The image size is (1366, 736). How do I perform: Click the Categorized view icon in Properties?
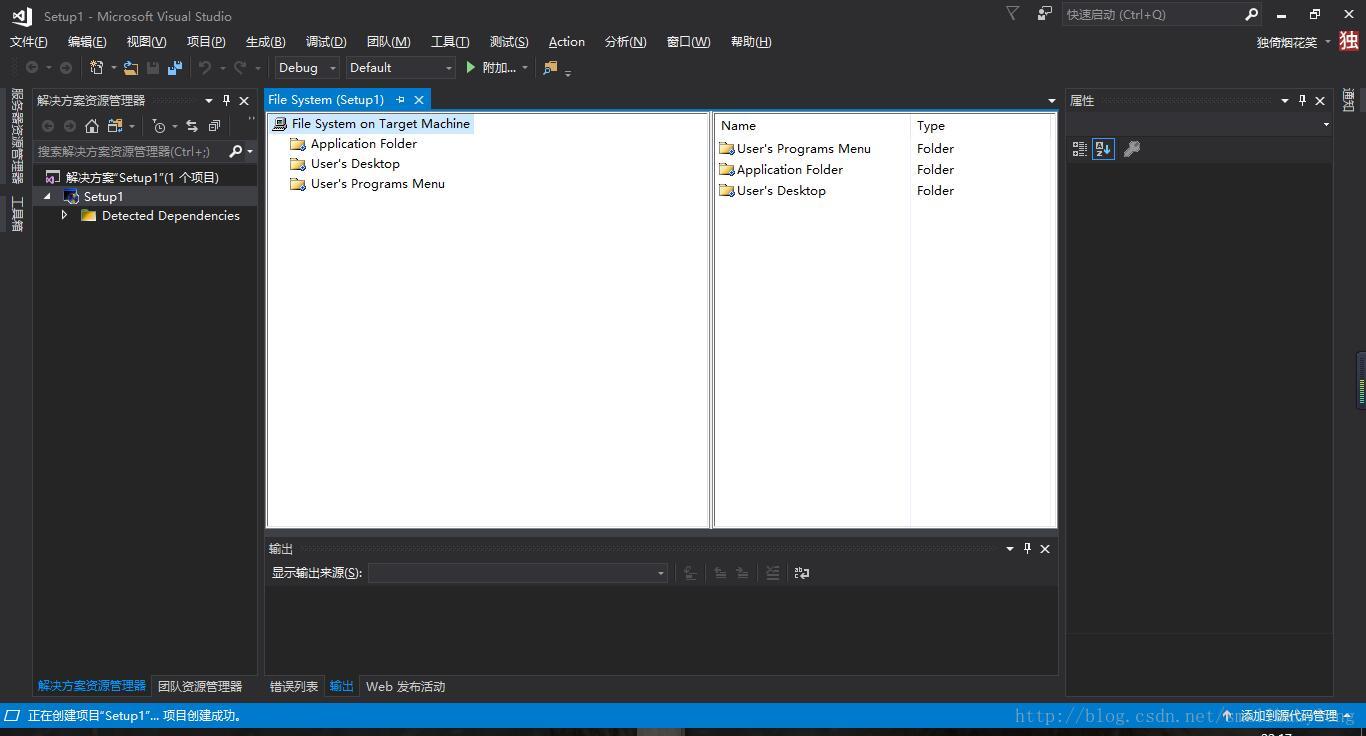tap(1080, 149)
